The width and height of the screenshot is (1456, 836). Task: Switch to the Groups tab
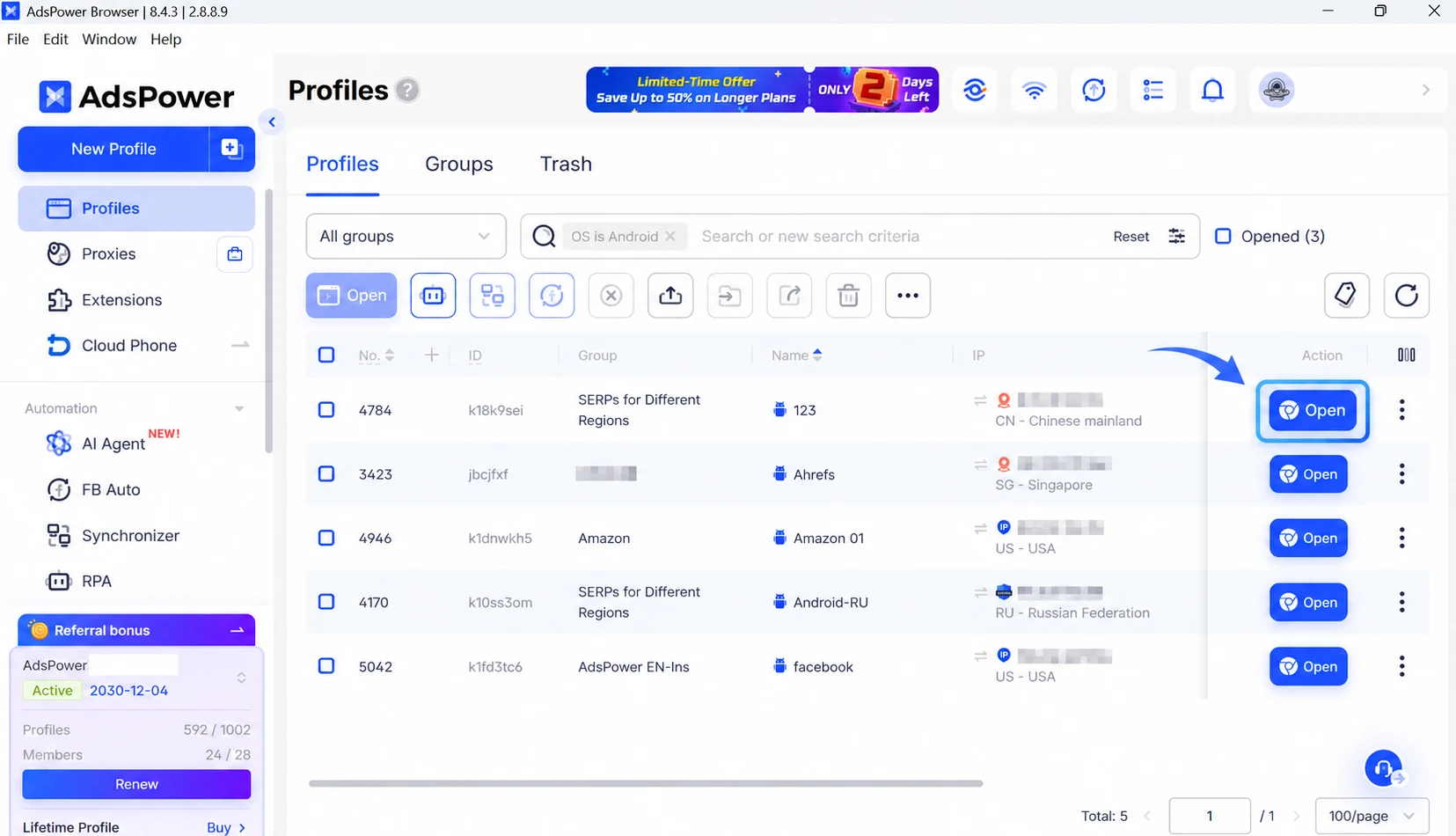coord(458,164)
